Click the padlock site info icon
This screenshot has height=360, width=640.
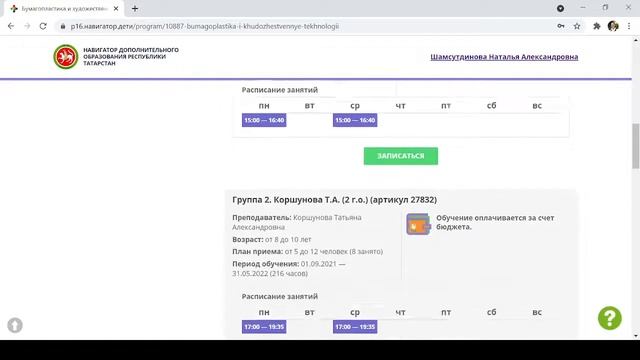click(63, 26)
